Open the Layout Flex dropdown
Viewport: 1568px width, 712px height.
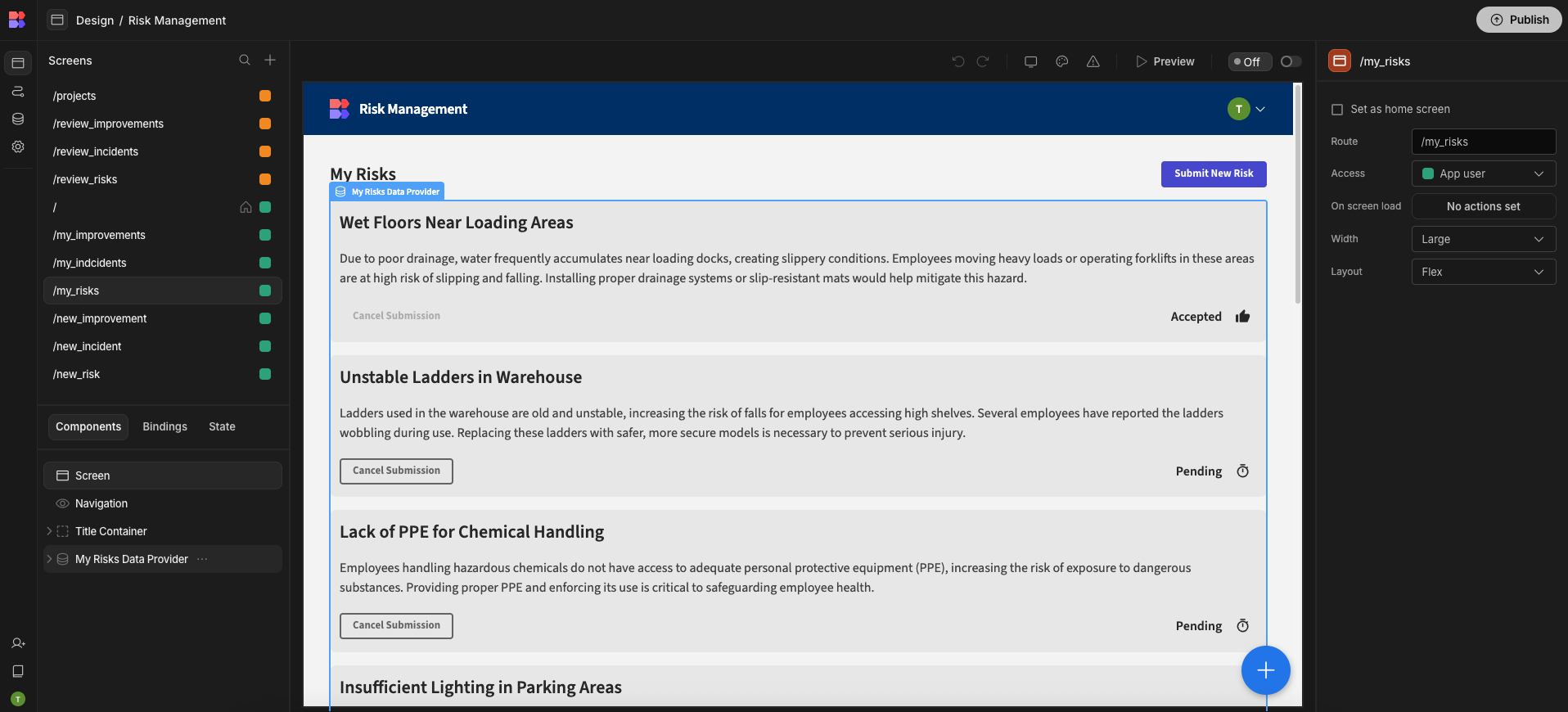[x=1484, y=272]
